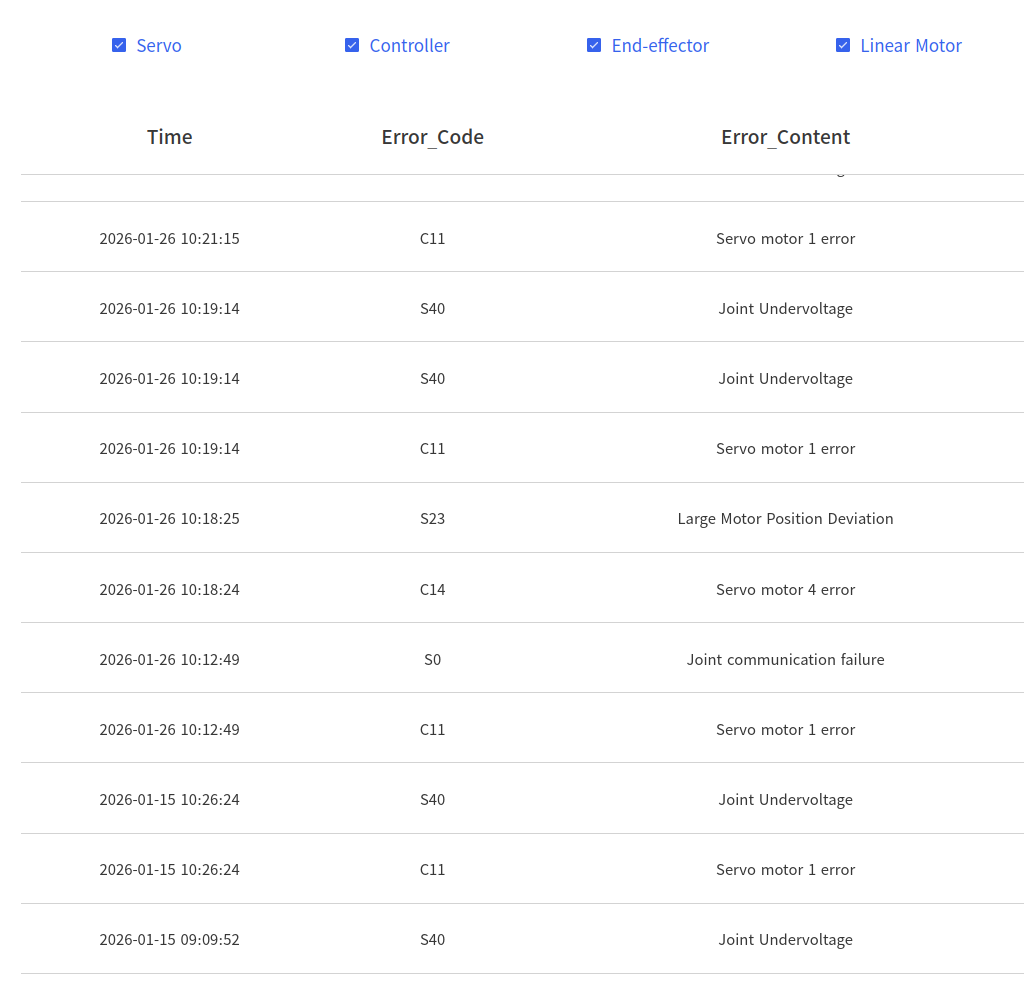Click the Error_Content column header
1026x1005 pixels.
pyautogui.click(x=785, y=137)
